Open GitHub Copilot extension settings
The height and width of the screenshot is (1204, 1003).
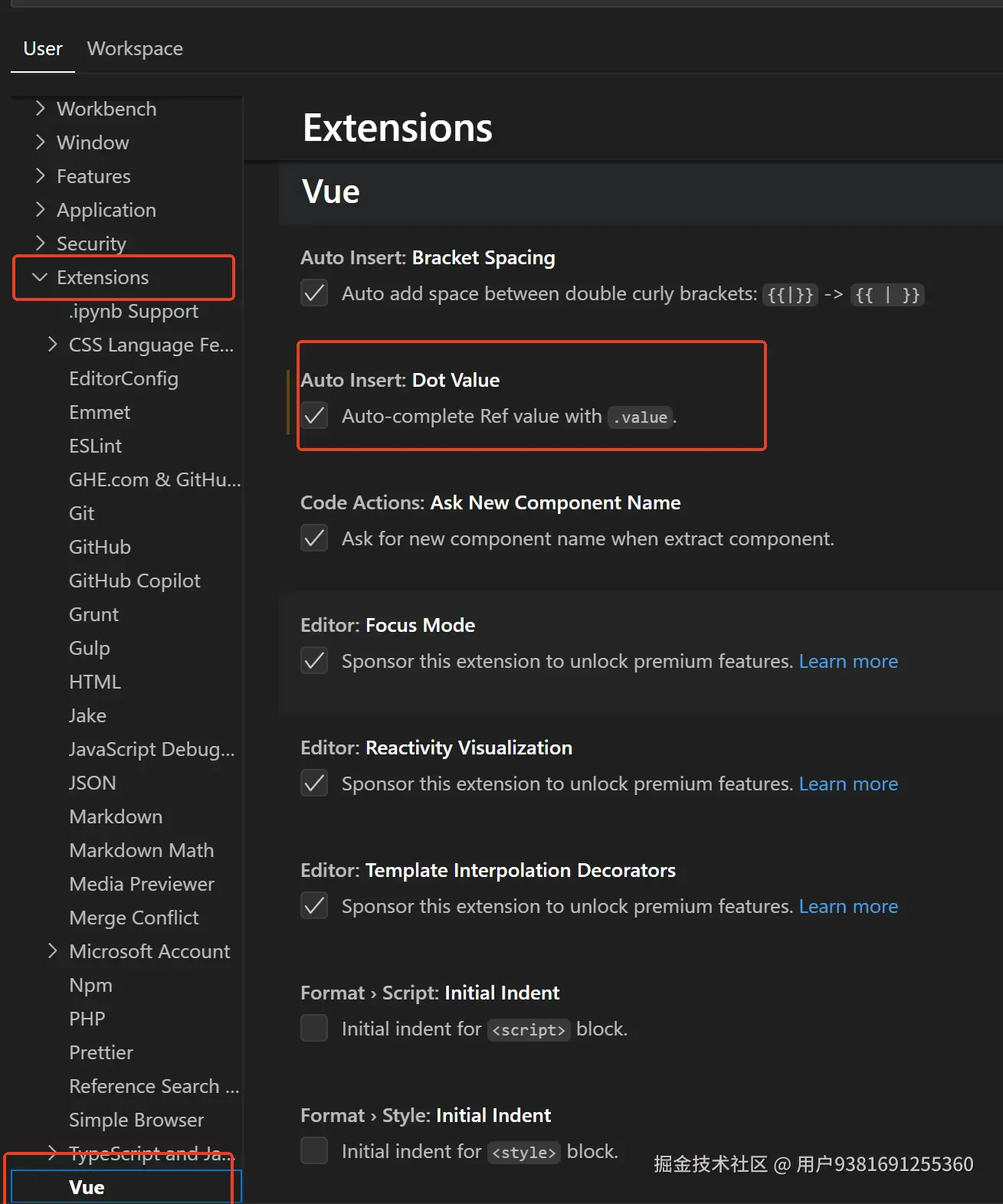135,581
